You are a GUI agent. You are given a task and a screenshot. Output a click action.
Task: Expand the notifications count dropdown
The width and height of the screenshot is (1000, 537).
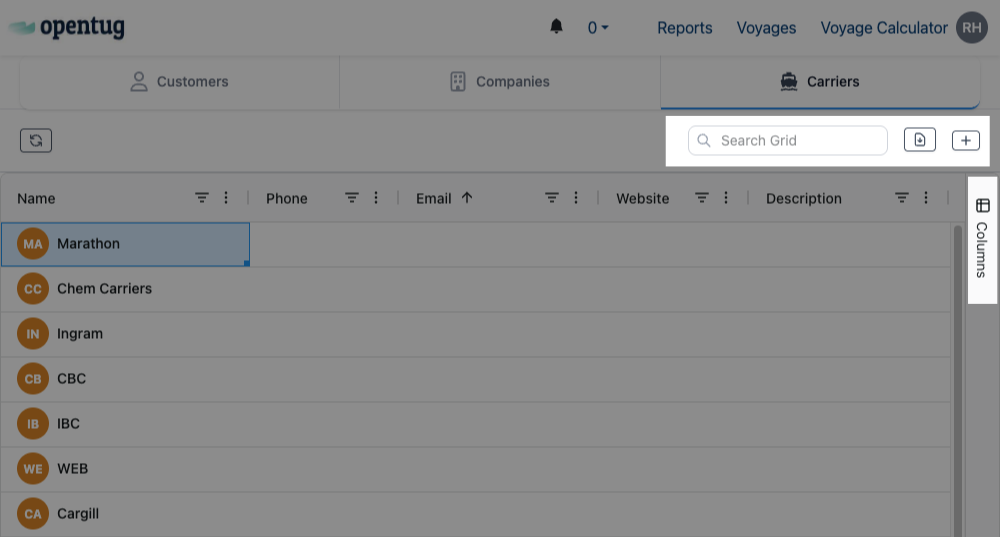point(598,28)
